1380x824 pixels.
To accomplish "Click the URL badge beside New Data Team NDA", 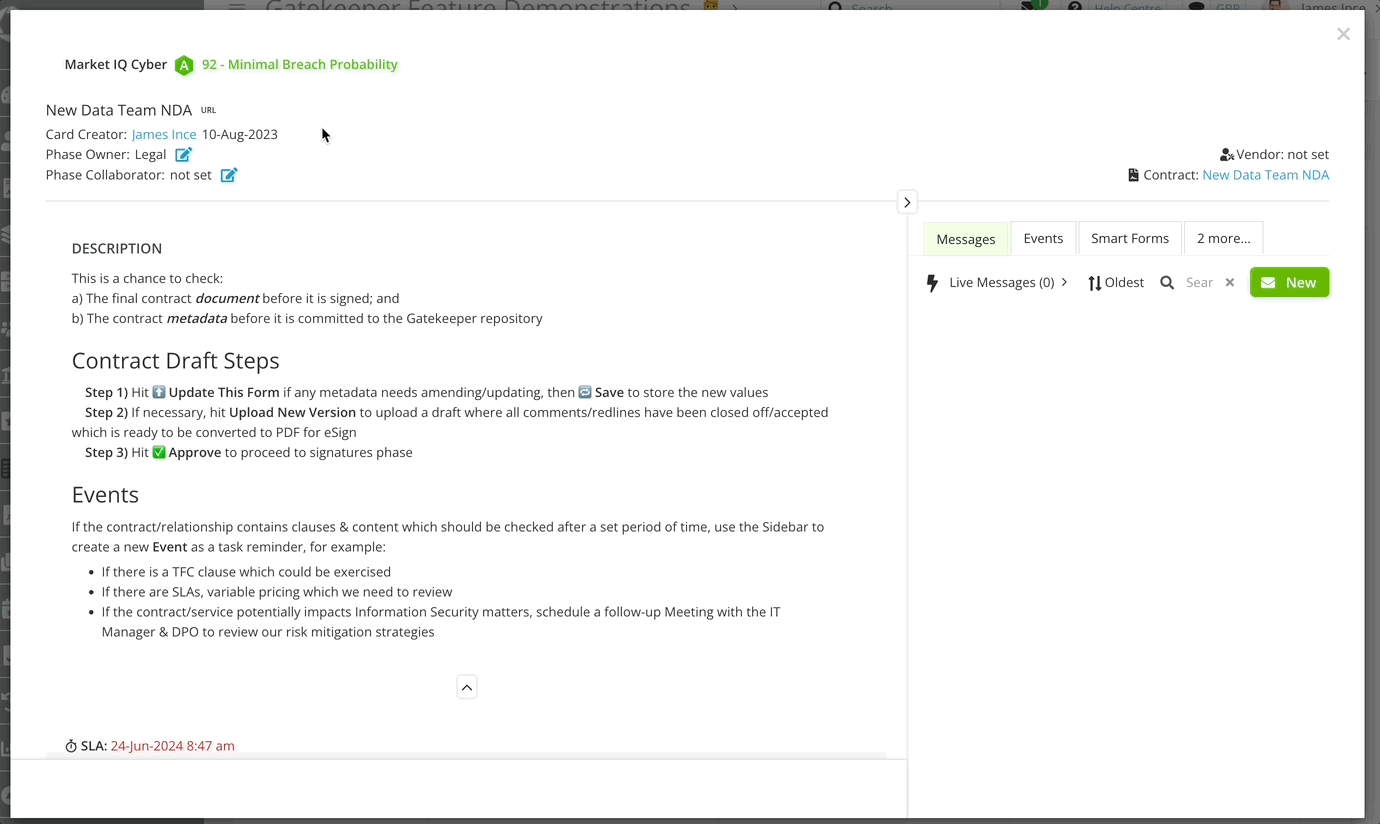I will tap(208, 110).
